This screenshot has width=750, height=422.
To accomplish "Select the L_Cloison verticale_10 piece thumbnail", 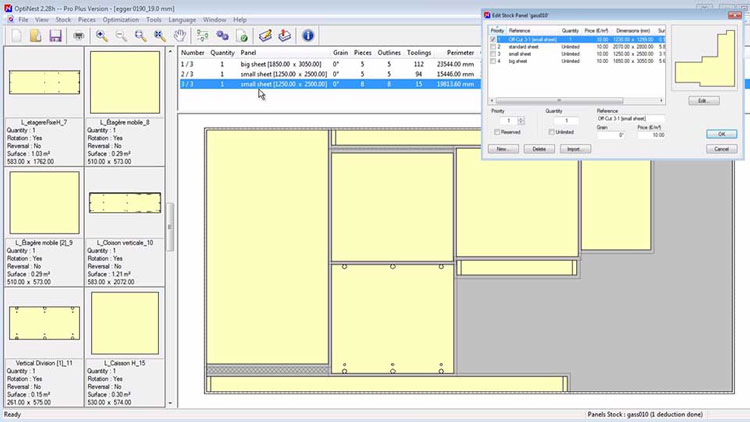I will (x=125, y=203).
